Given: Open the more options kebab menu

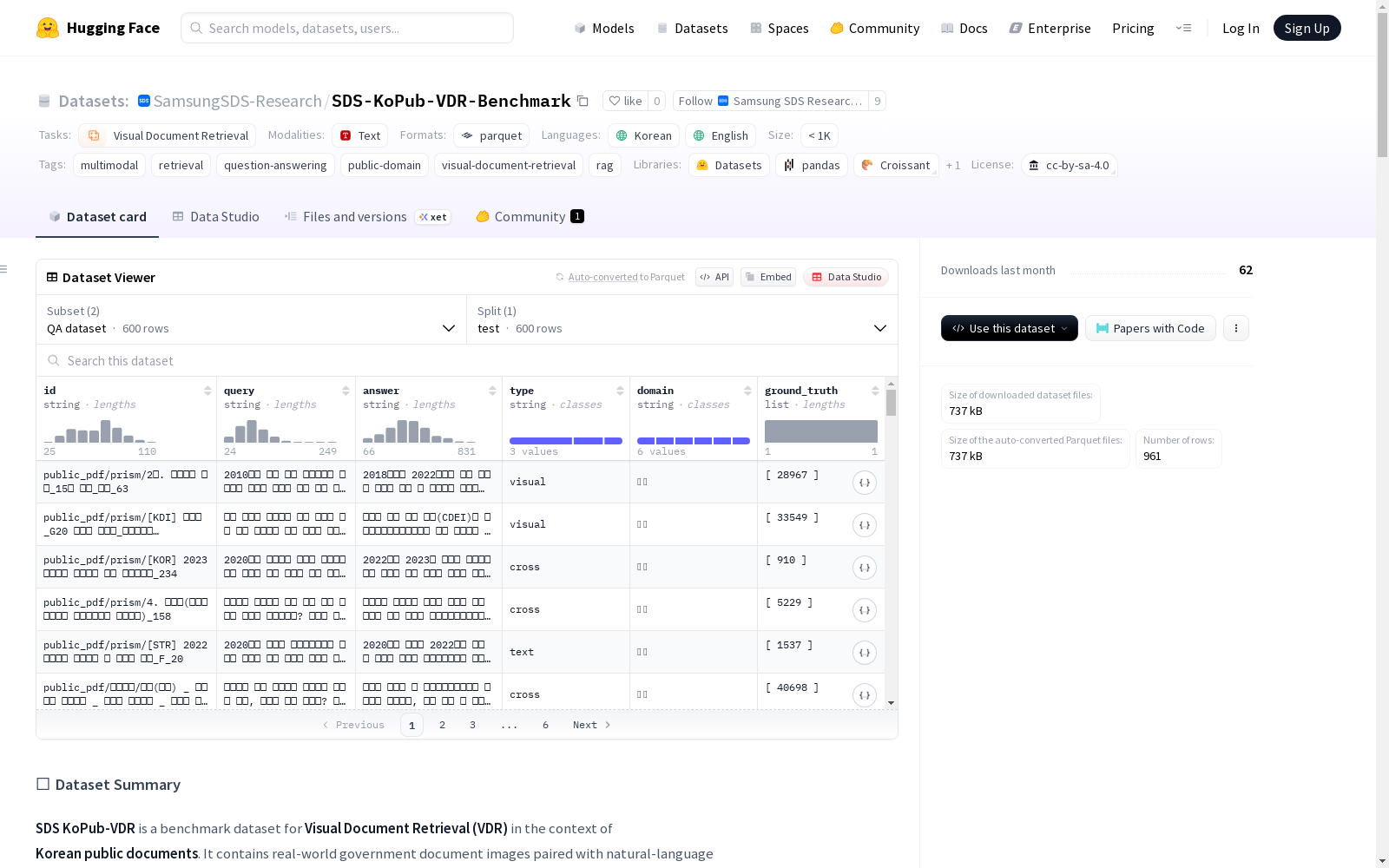Looking at the screenshot, I should (1236, 328).
